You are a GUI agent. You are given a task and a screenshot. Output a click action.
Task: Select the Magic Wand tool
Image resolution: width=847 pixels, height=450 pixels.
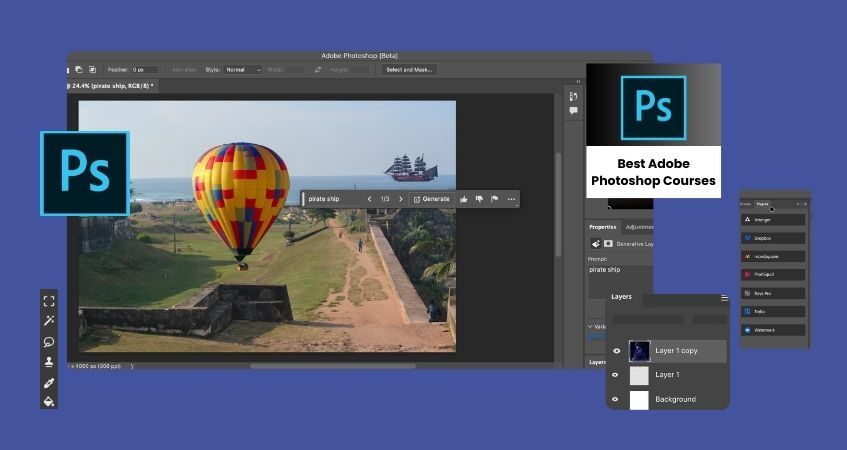coord(49,321)
